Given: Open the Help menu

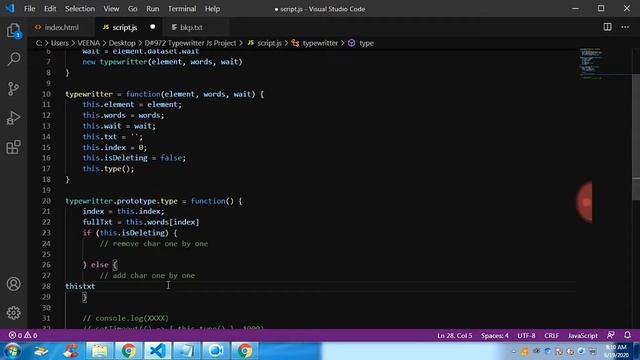Looking at the screenshot, I should click(212, 9).
